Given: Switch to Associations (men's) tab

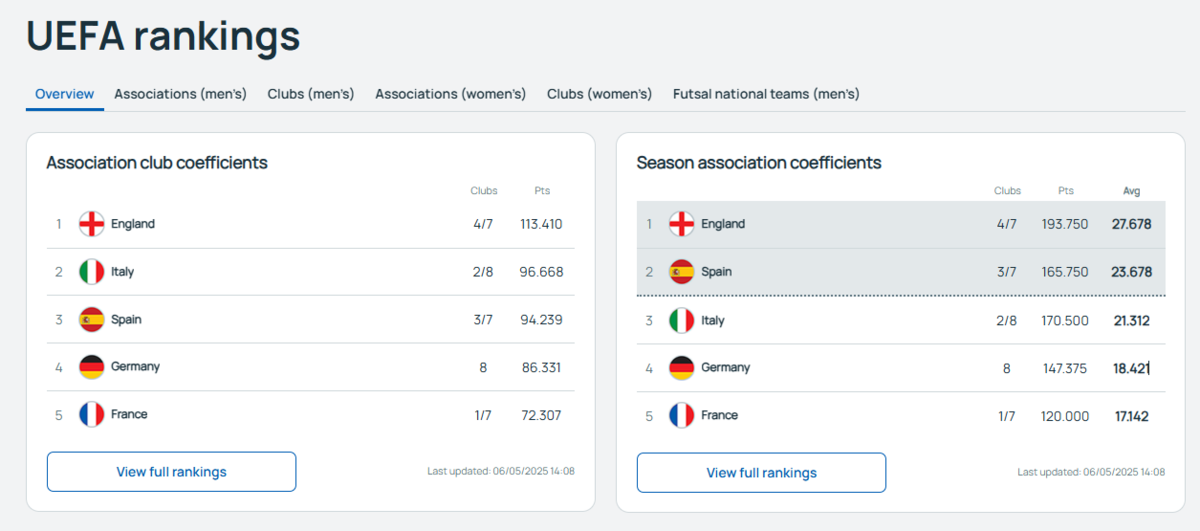Looking at the screenshot, I should click(x=180, y=94).
